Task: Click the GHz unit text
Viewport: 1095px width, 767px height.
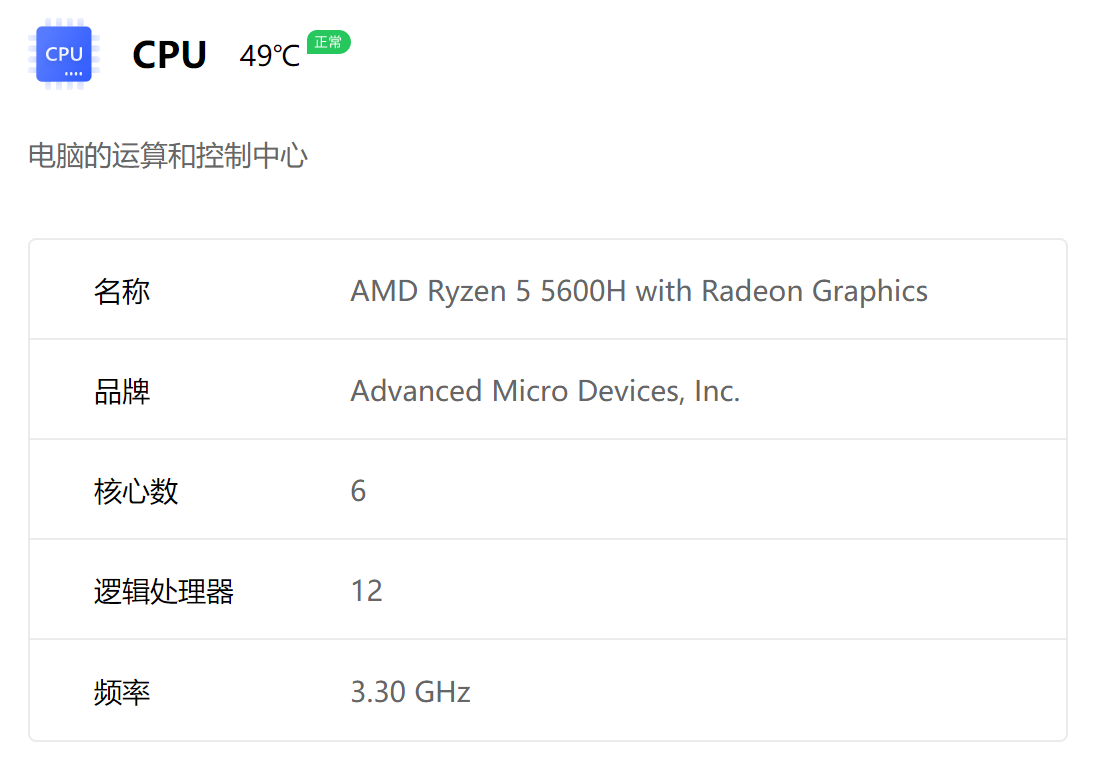Action: coord(442,692)
